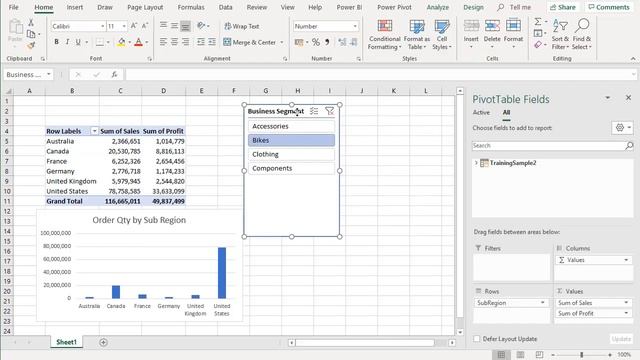Open the File tab
Image resolution: width=640 pixels, height=360 pixels.
pyautogui.click(x=13, y=7)
